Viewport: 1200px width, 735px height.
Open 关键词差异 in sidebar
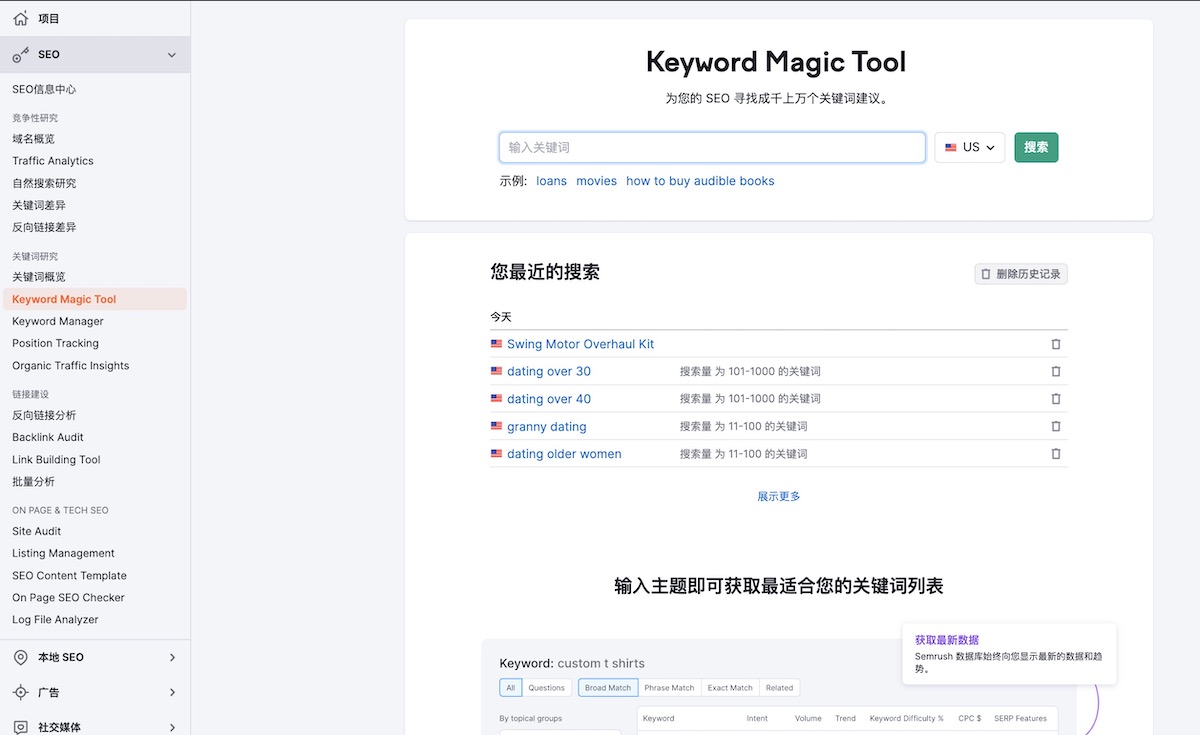pos(39,205)
